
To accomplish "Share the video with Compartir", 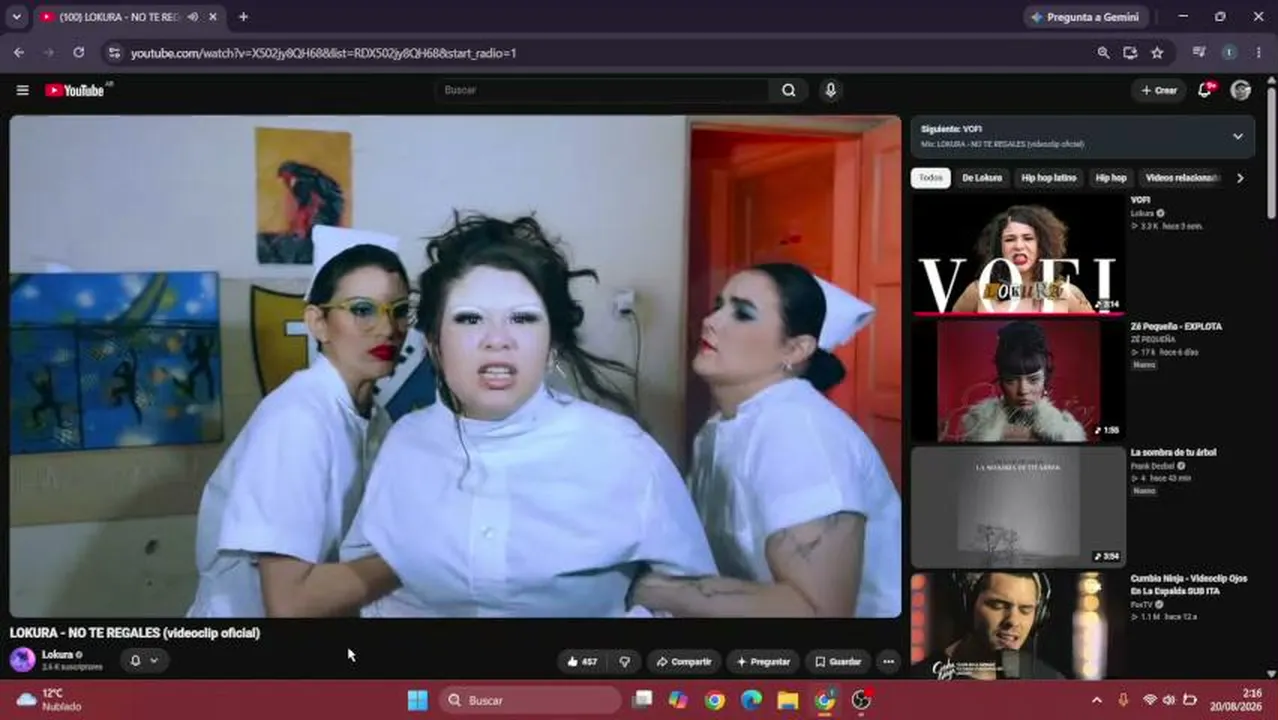I will point(684,661).
